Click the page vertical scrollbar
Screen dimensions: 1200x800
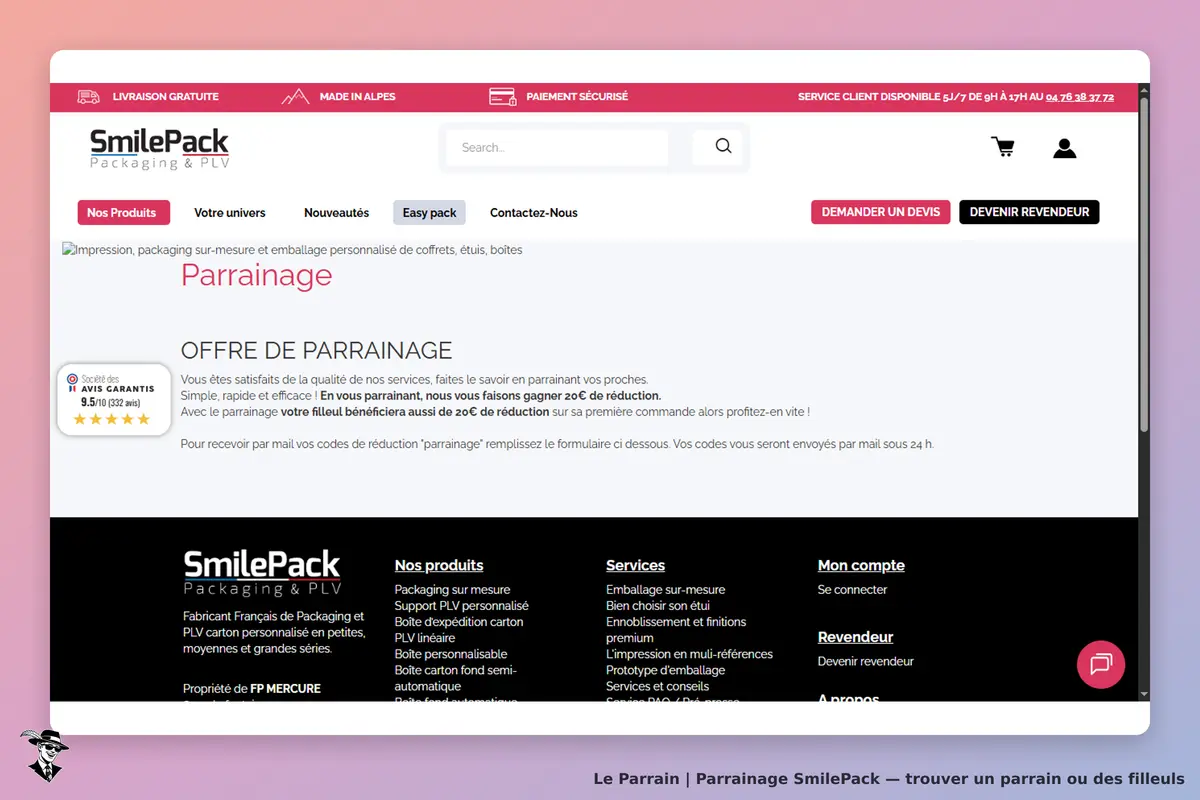1144,265
